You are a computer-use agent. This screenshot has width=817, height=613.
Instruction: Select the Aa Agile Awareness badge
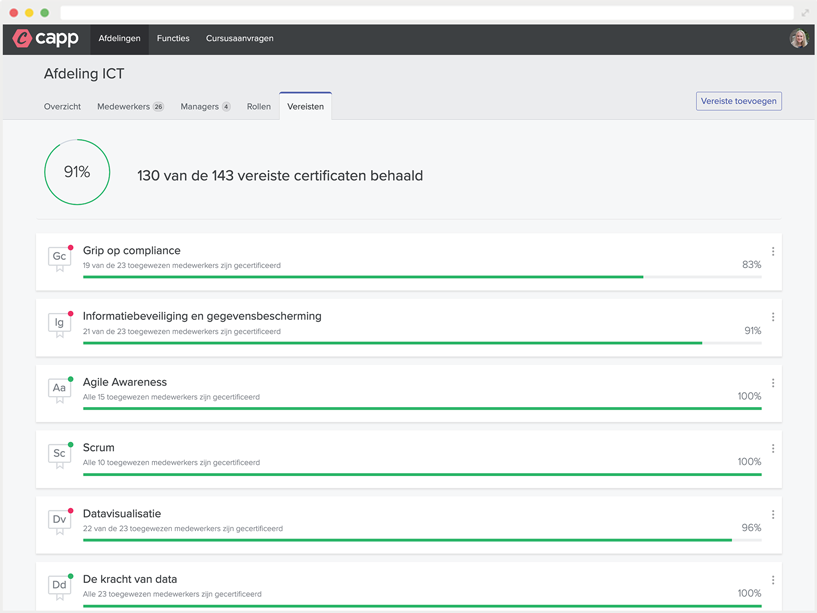tap(59, 388)
